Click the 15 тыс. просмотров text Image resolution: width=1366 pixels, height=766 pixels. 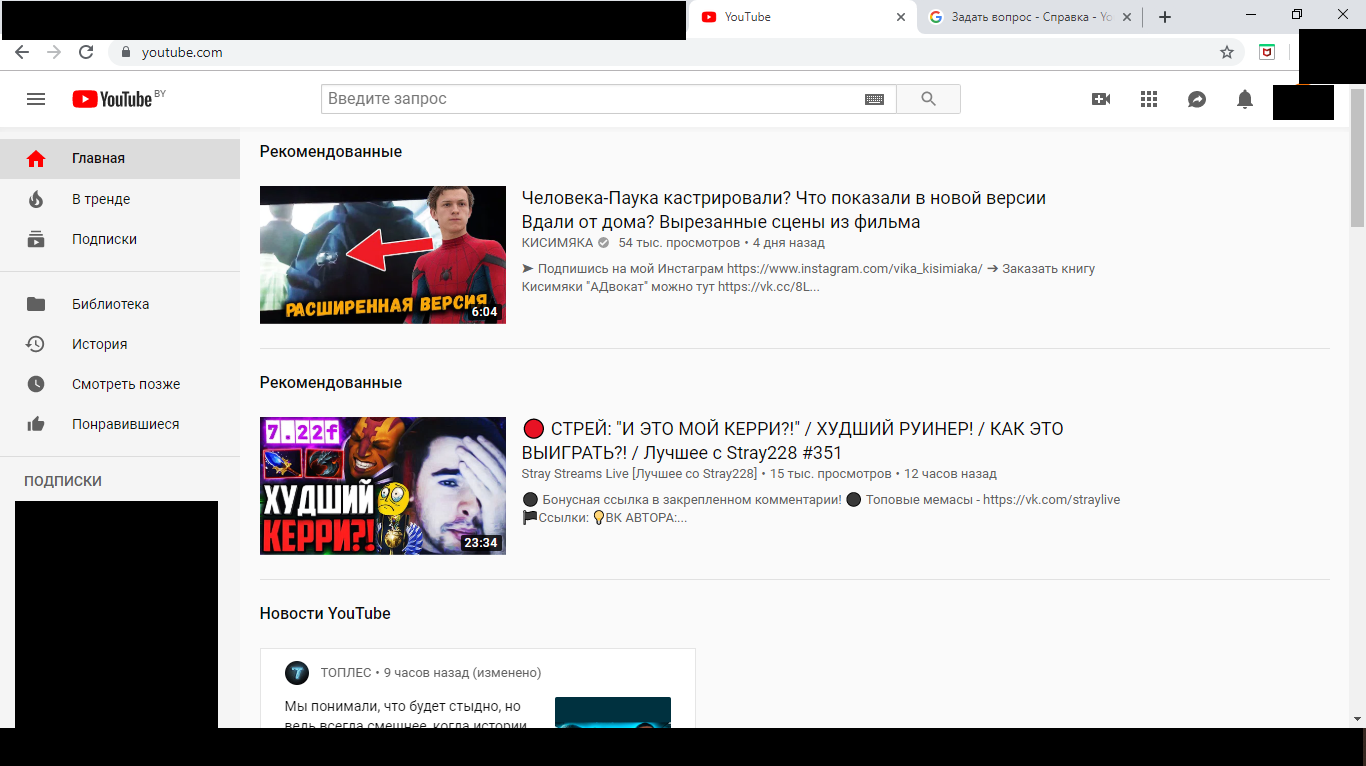[x=830, y=474]
